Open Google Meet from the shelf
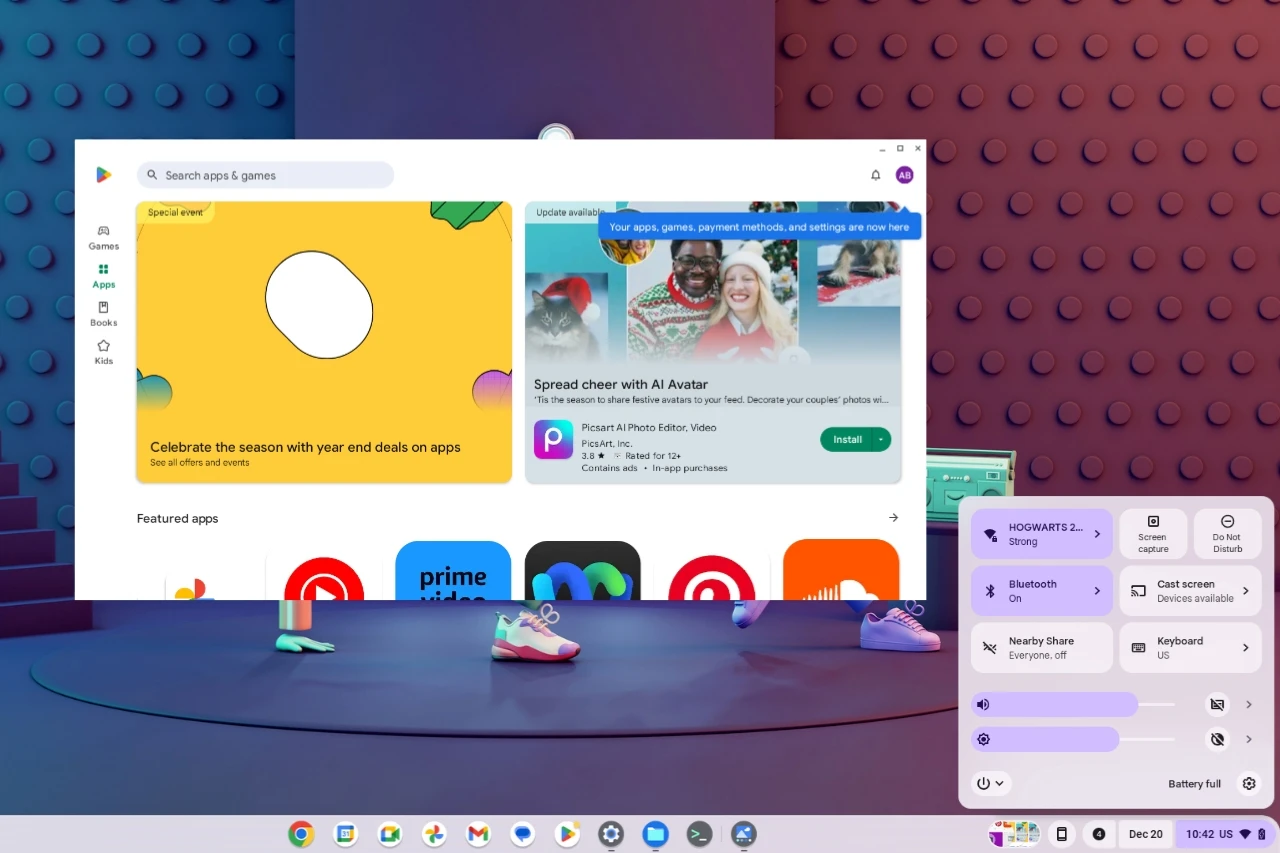 390,834
